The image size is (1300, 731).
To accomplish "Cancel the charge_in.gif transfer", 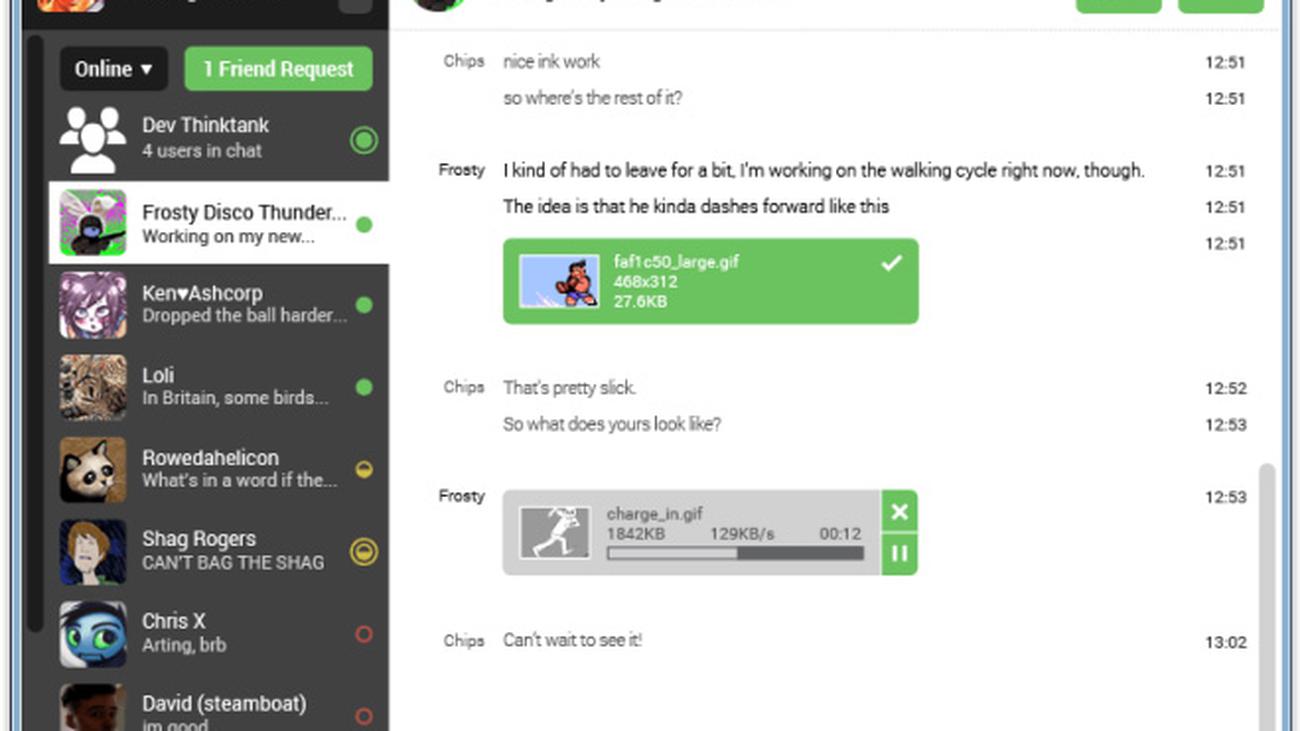I will pos(899,512).
